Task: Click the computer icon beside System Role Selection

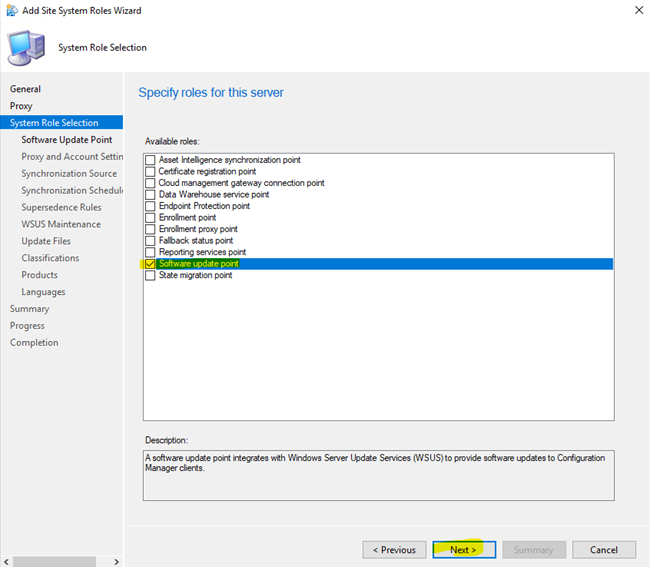Action: [26, 48]
